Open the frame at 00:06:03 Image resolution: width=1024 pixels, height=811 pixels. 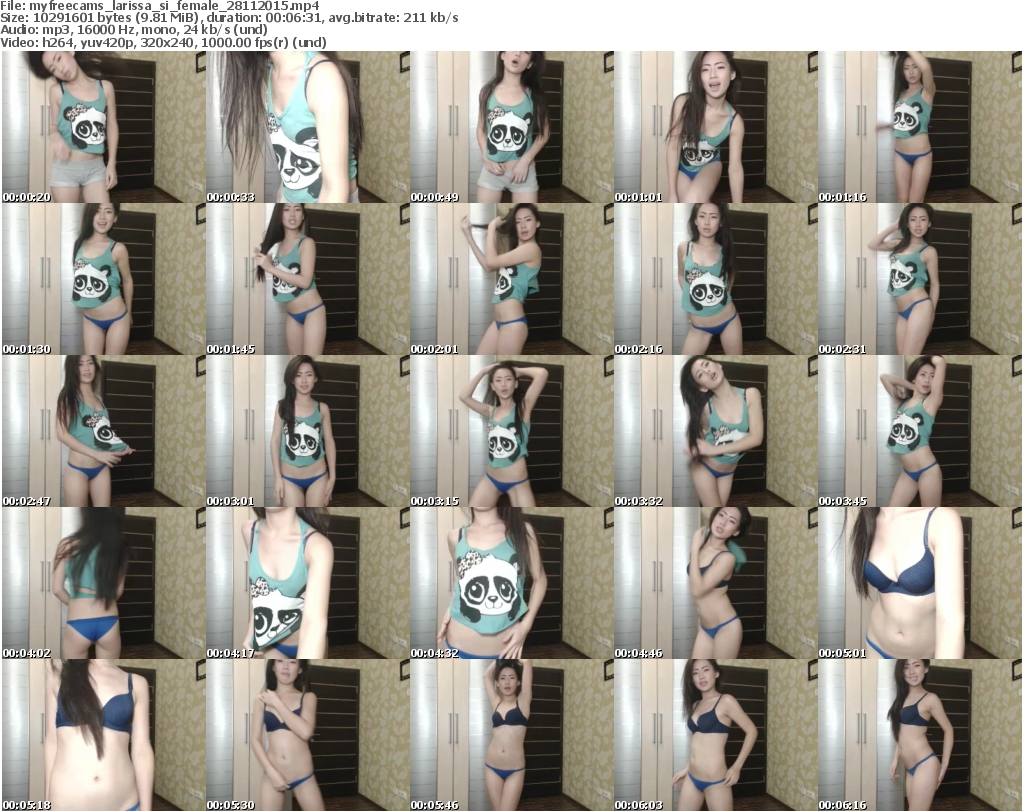pyautogui.click(x=715, y=735)
